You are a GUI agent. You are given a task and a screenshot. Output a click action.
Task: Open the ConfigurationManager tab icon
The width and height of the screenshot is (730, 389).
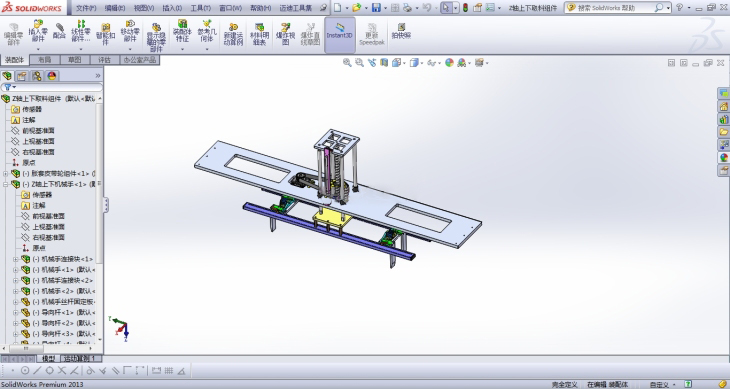(36, 76)
